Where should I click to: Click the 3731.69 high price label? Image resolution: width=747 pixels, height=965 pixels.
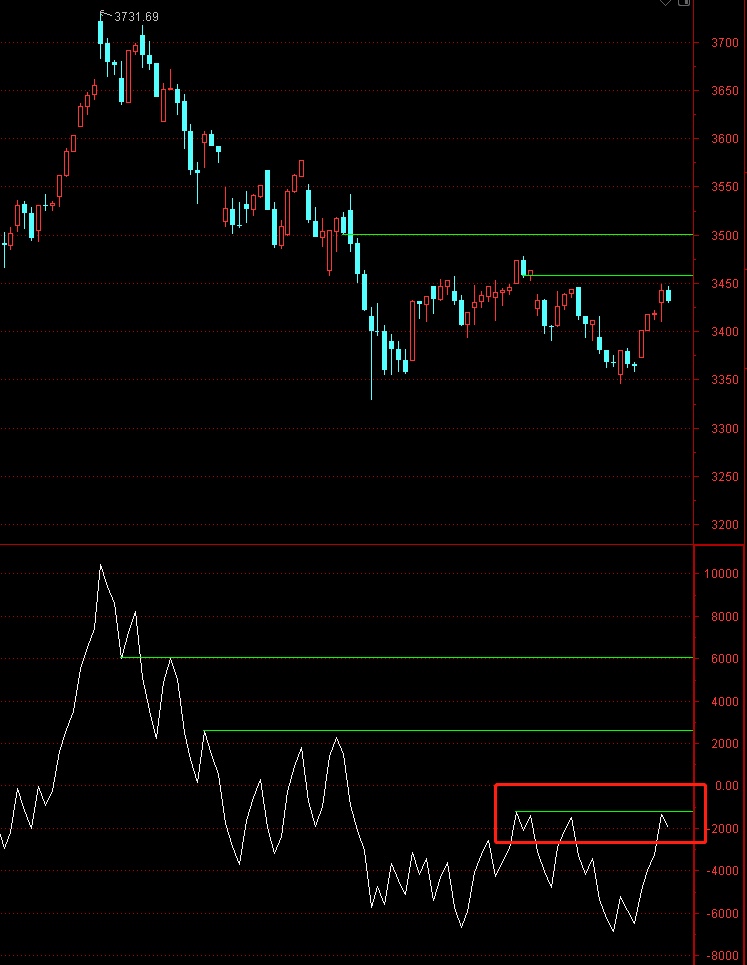pyautogui.click(x=136, y=17)
